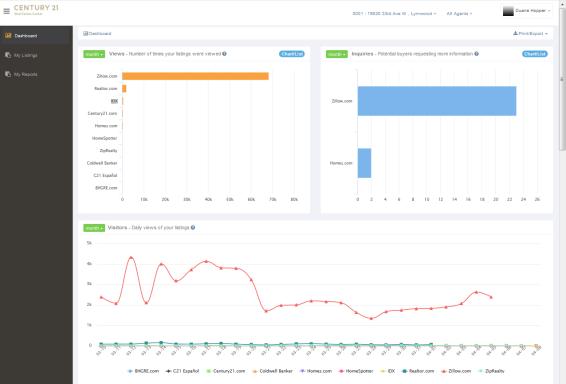Click the Zillow.com blue inquiries bar
Screen dimensions: 566x384
[437, 101]
